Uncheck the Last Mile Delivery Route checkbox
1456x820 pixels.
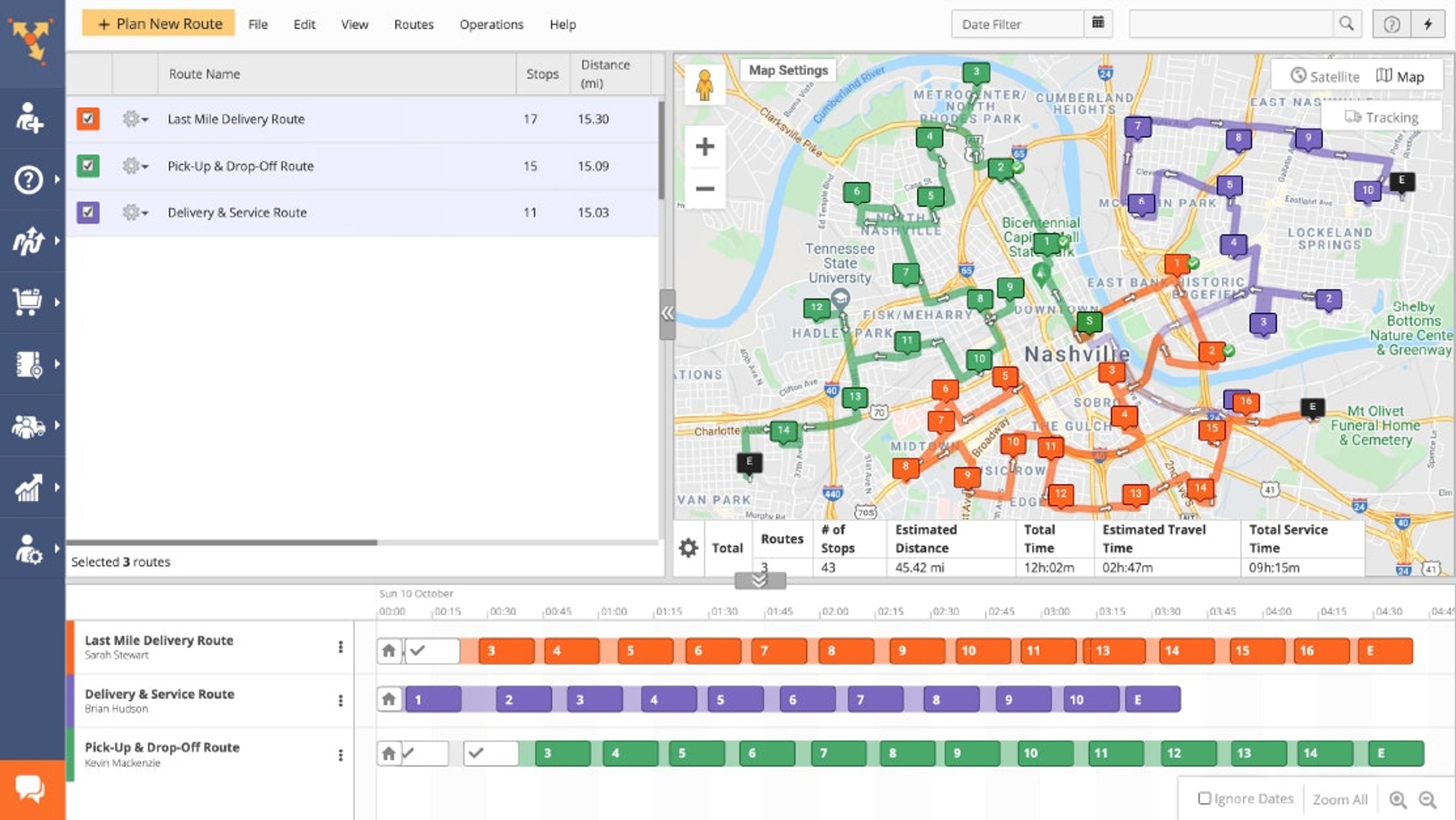click(x=88, y=119)
